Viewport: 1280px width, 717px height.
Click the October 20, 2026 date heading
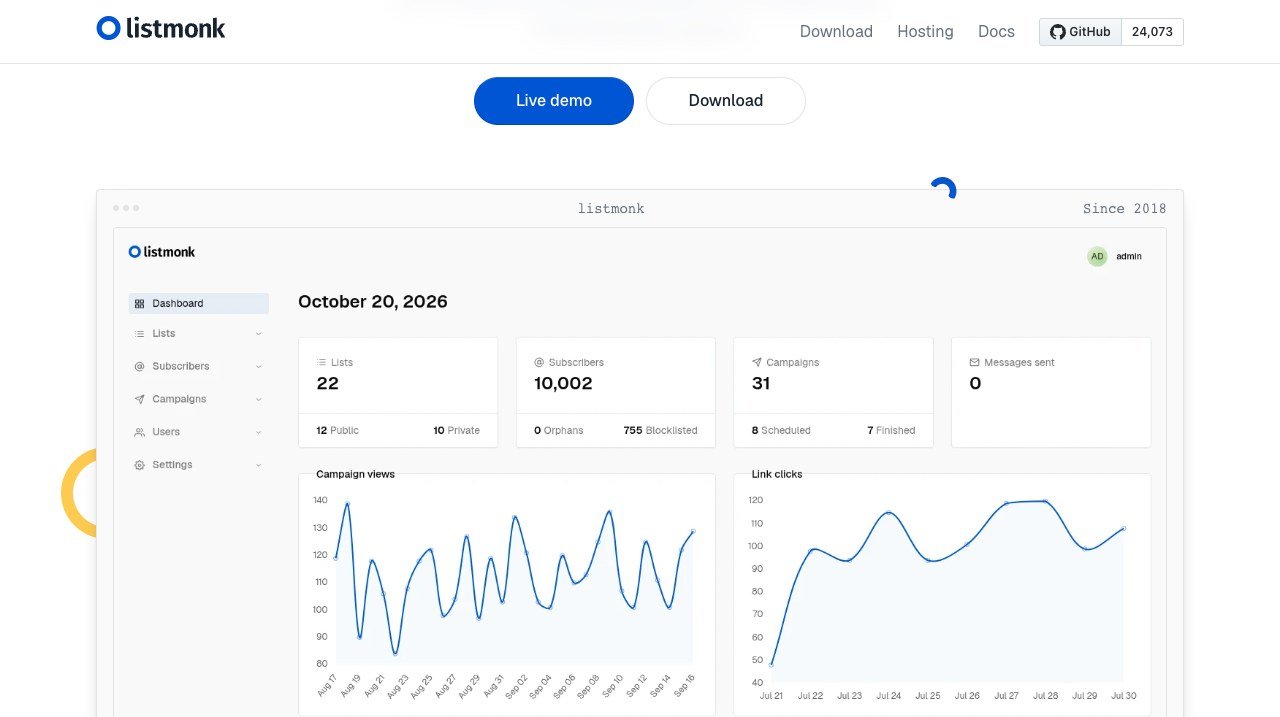click(373, 302)
